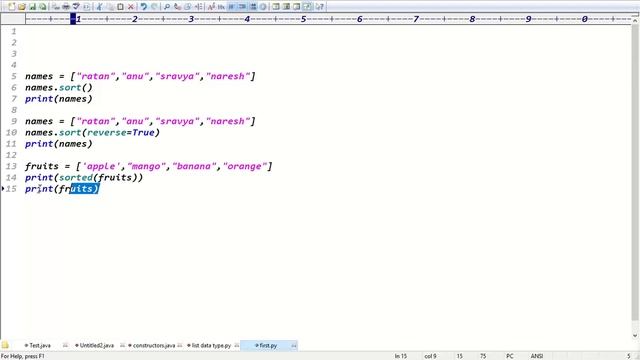Click the Copy toolbar icon
640x360 pixels.
[x=109, y=7]
